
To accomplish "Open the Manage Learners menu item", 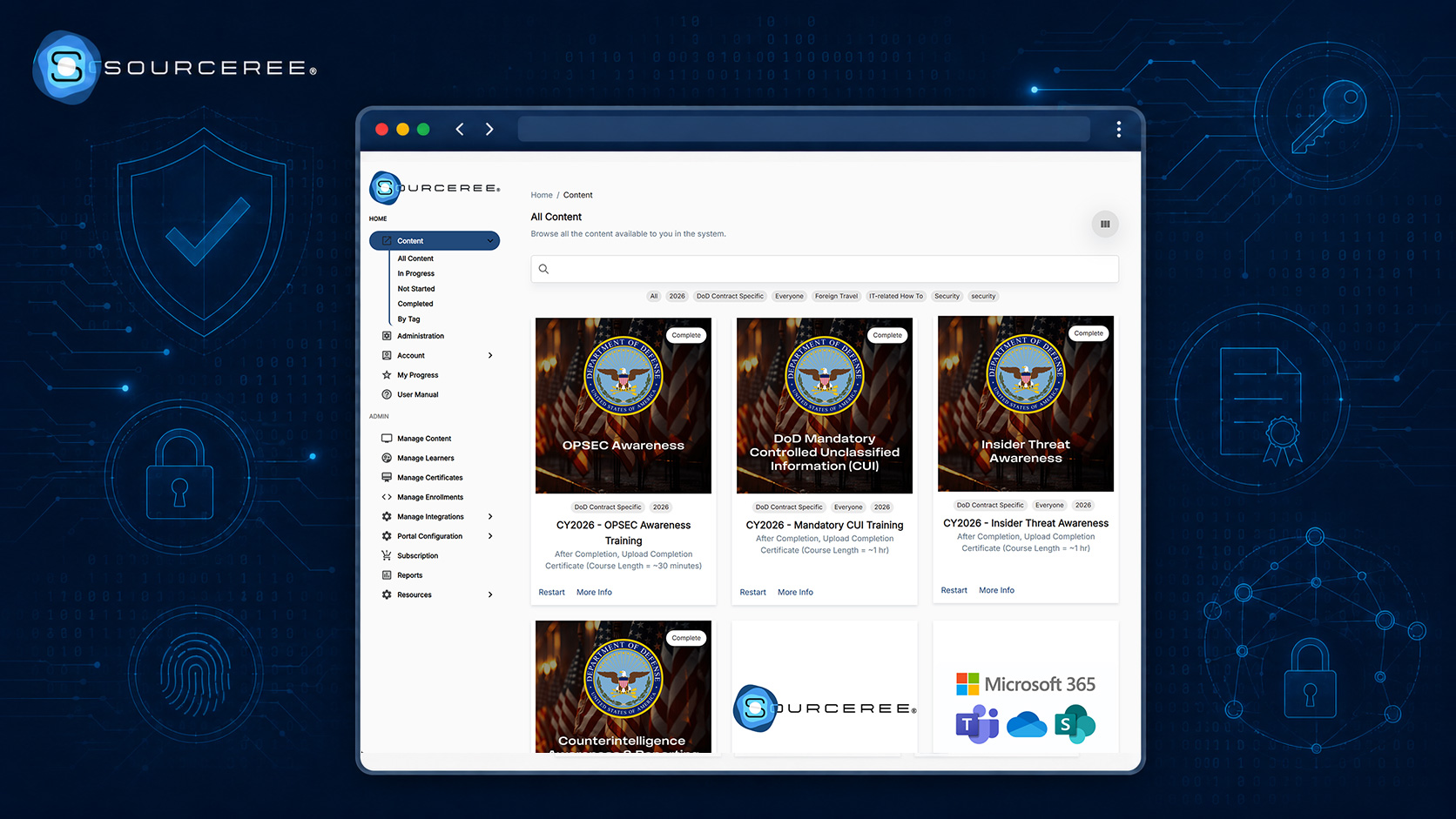I will click(x=426, y=458).
